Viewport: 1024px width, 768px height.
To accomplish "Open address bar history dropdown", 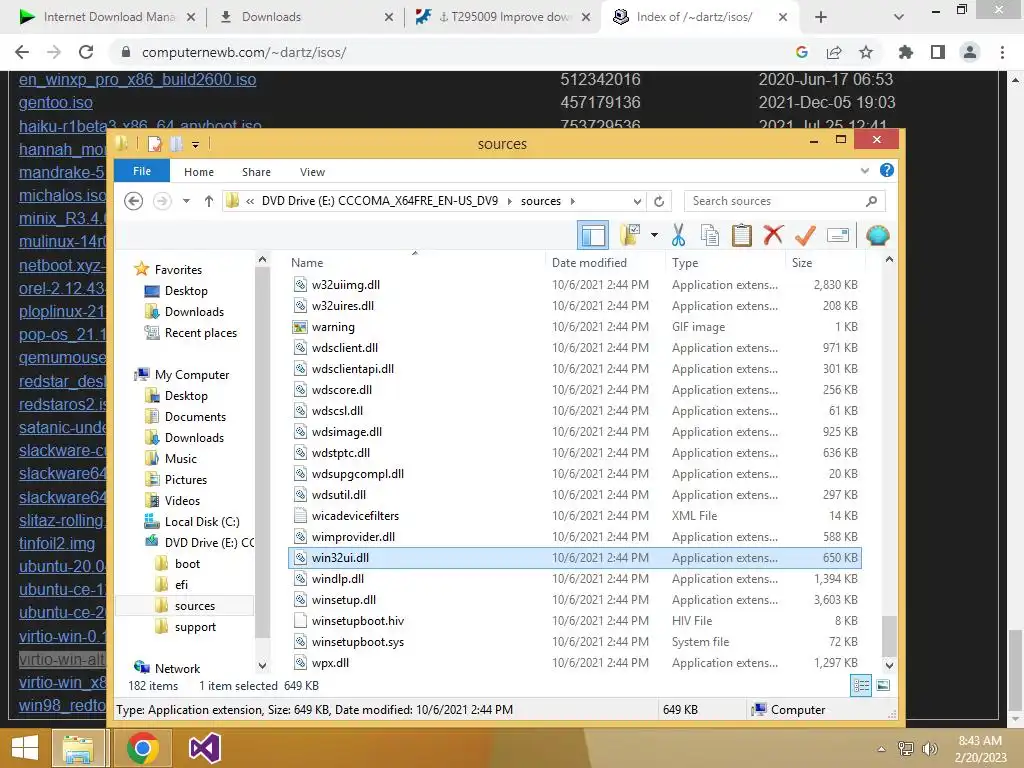I will point(637,201).
